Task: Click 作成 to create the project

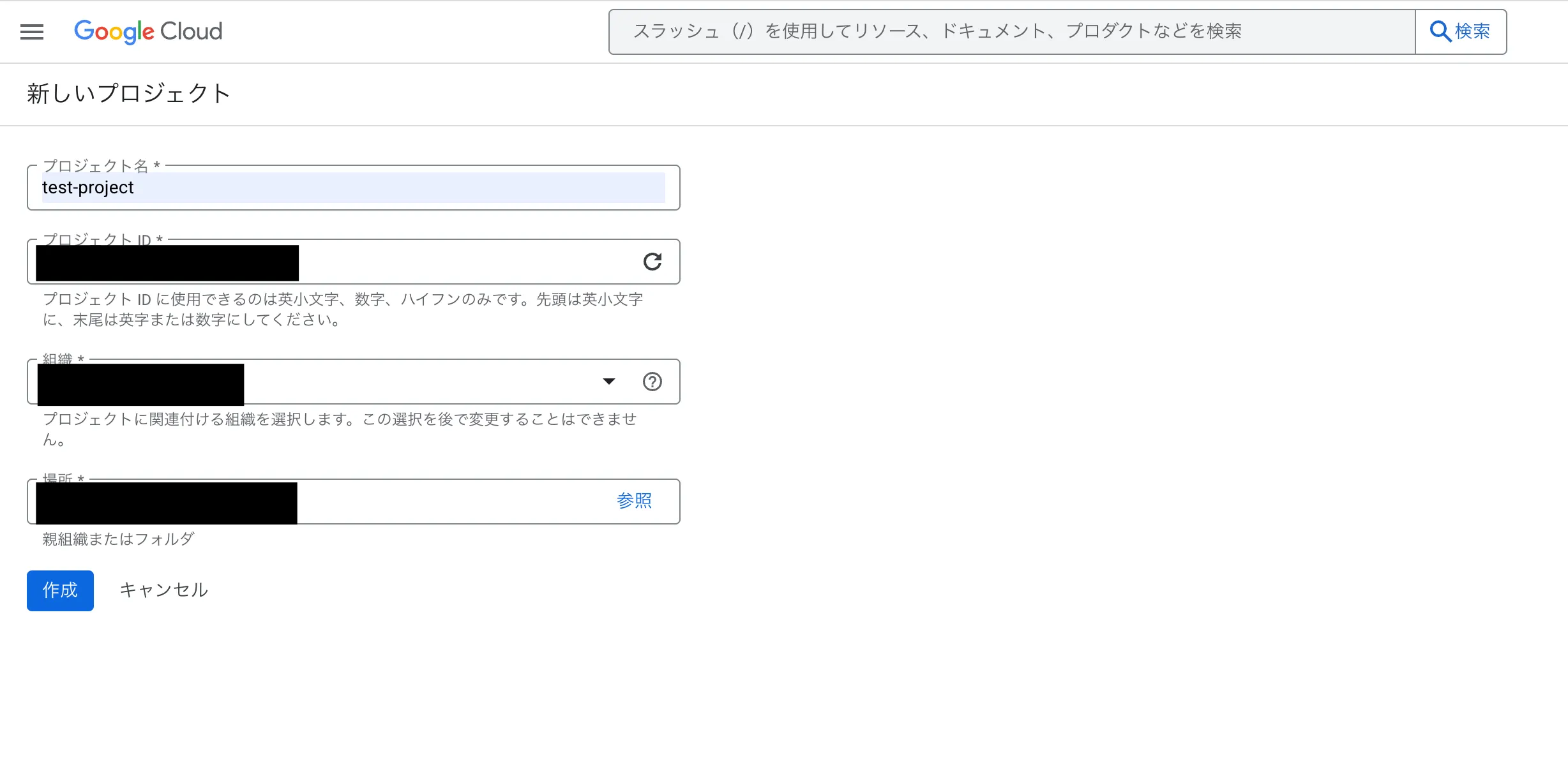Action: pyautogui.click(x=59, y=590)
